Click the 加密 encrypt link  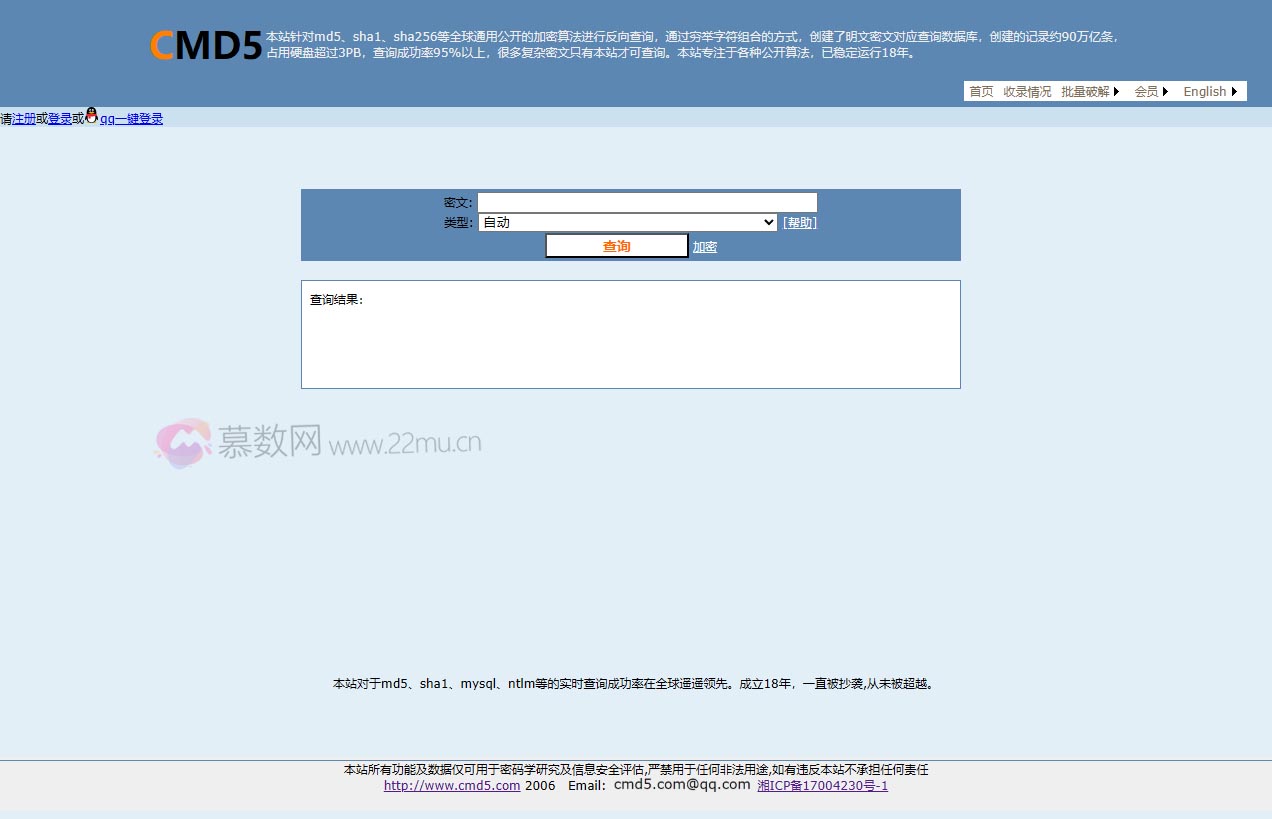(x=704, y=246)
